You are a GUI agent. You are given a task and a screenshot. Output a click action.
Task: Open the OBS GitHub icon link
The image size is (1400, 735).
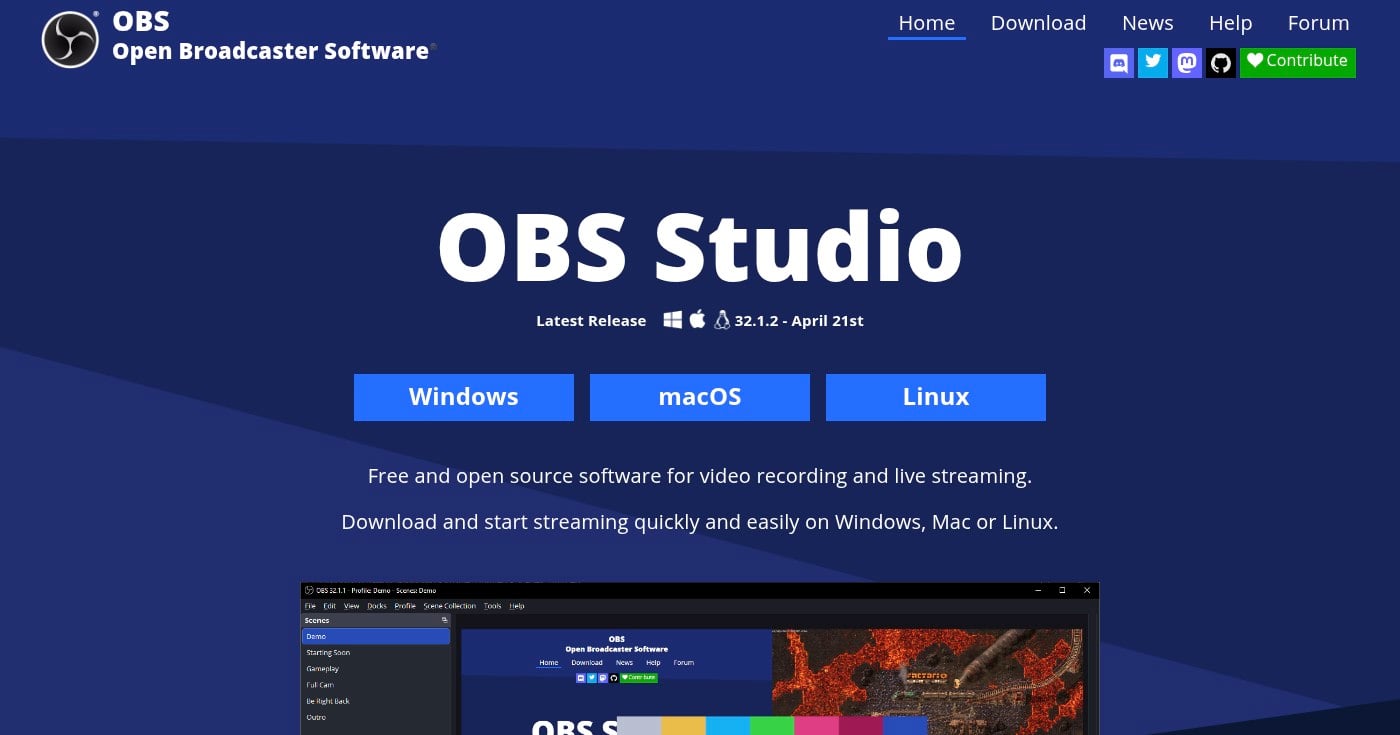click(1221, 63)
